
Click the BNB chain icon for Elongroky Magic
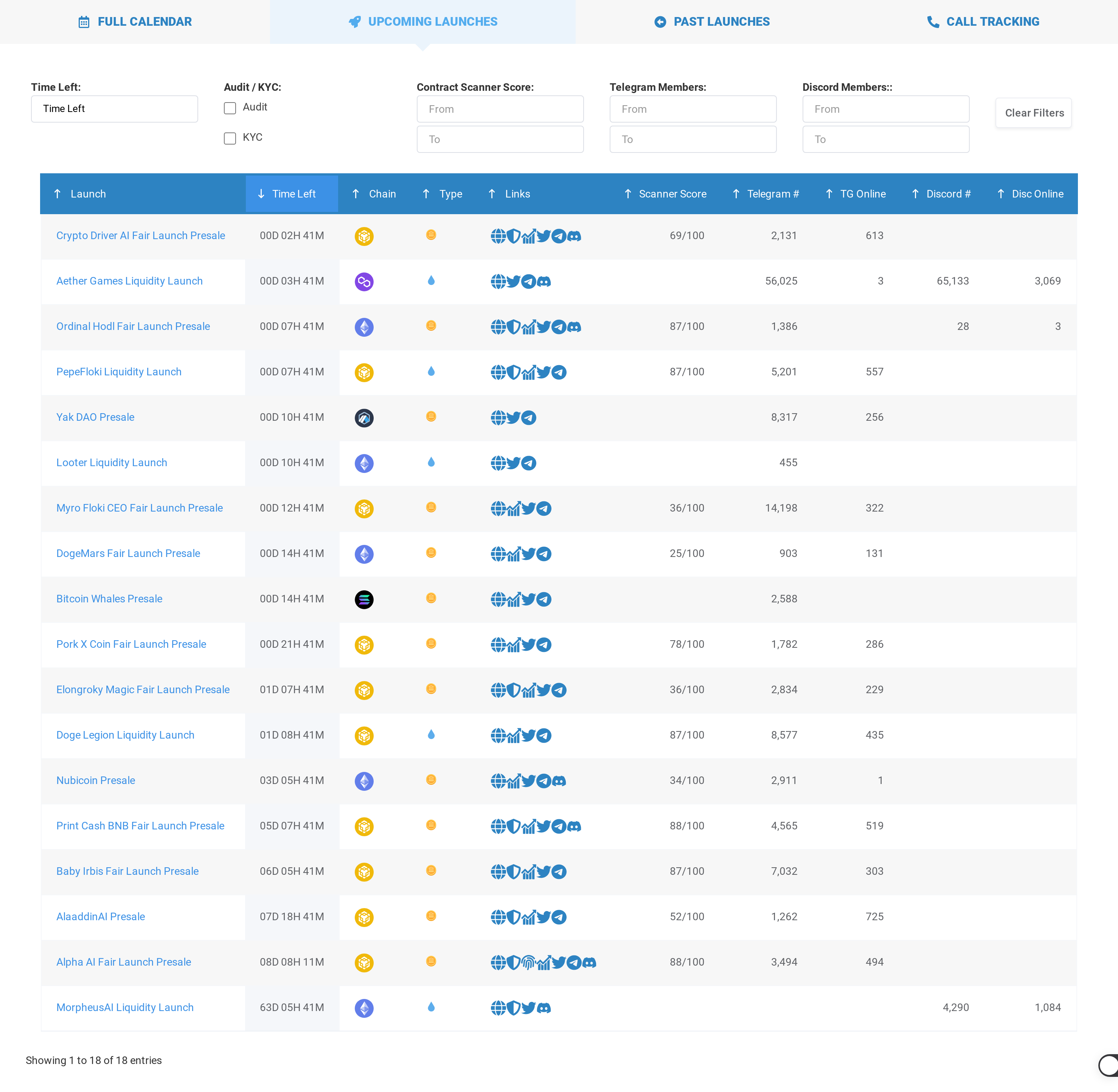click(364, 690)
